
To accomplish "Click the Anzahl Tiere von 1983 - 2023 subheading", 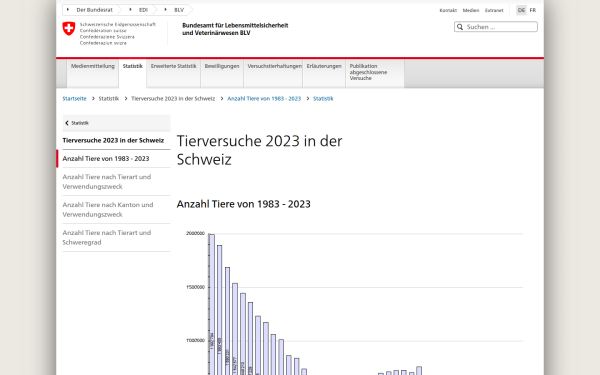I will [x=243, y=204].
